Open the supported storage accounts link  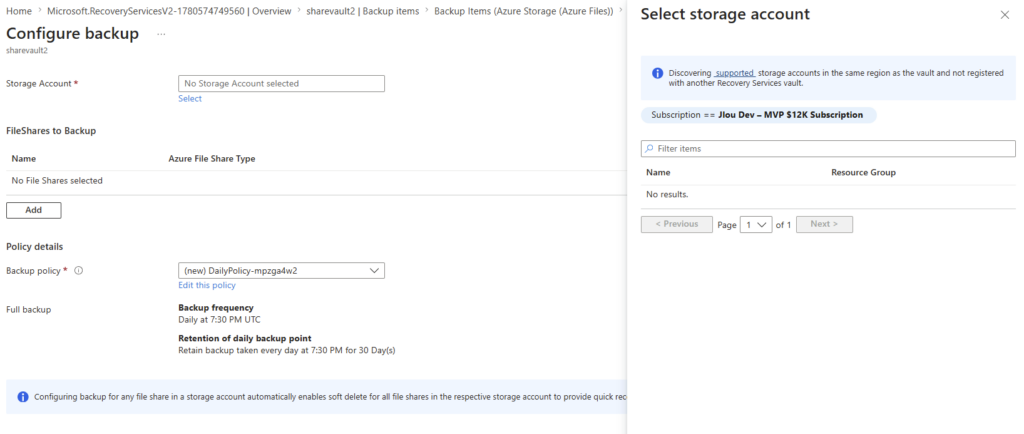[x=735, y=73]
